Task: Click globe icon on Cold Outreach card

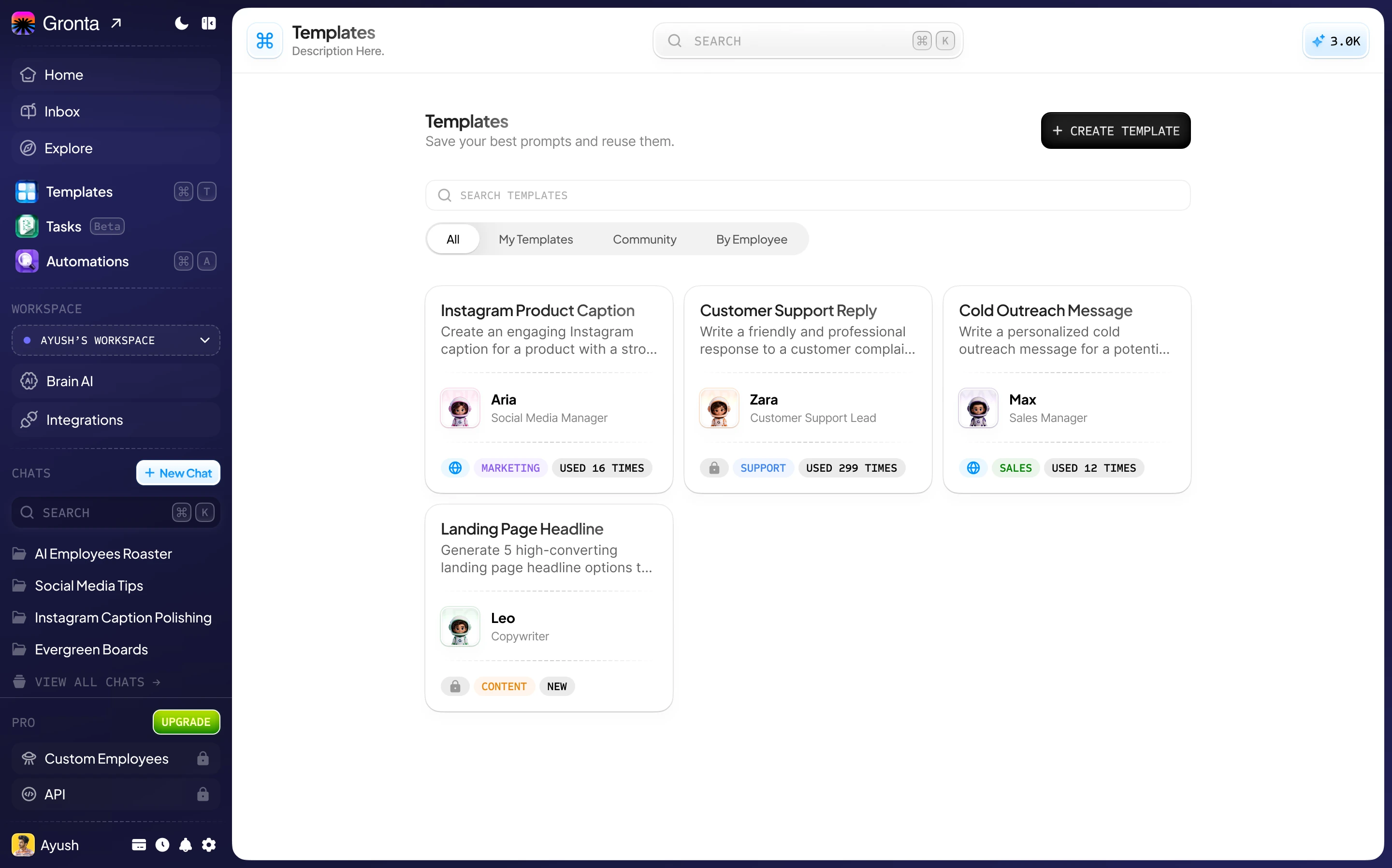Action: click(973, 468)
